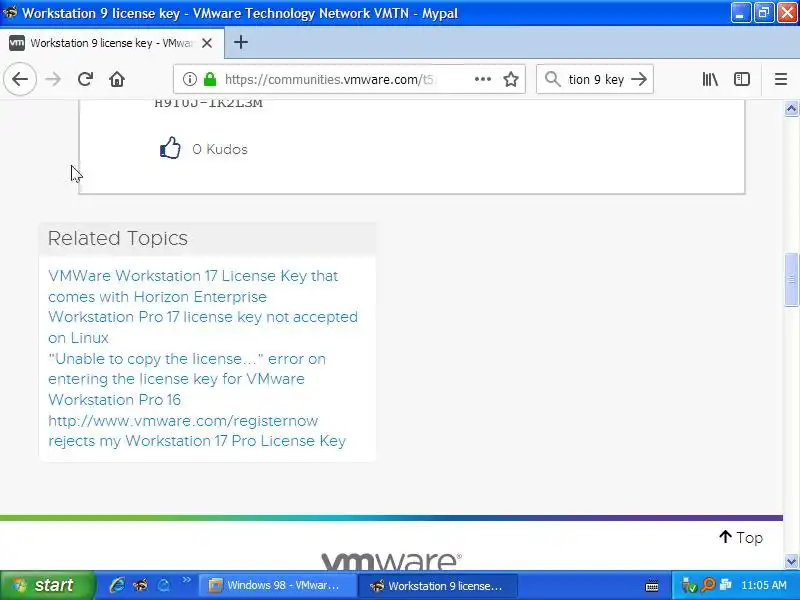Click the vertical scrollbar thumb

pyautogui.click(x=791, y=280)
